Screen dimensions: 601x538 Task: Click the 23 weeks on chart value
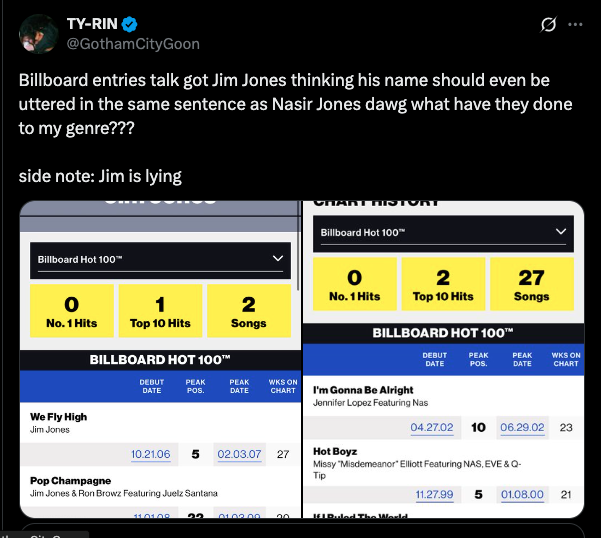[x=566, y=428]
